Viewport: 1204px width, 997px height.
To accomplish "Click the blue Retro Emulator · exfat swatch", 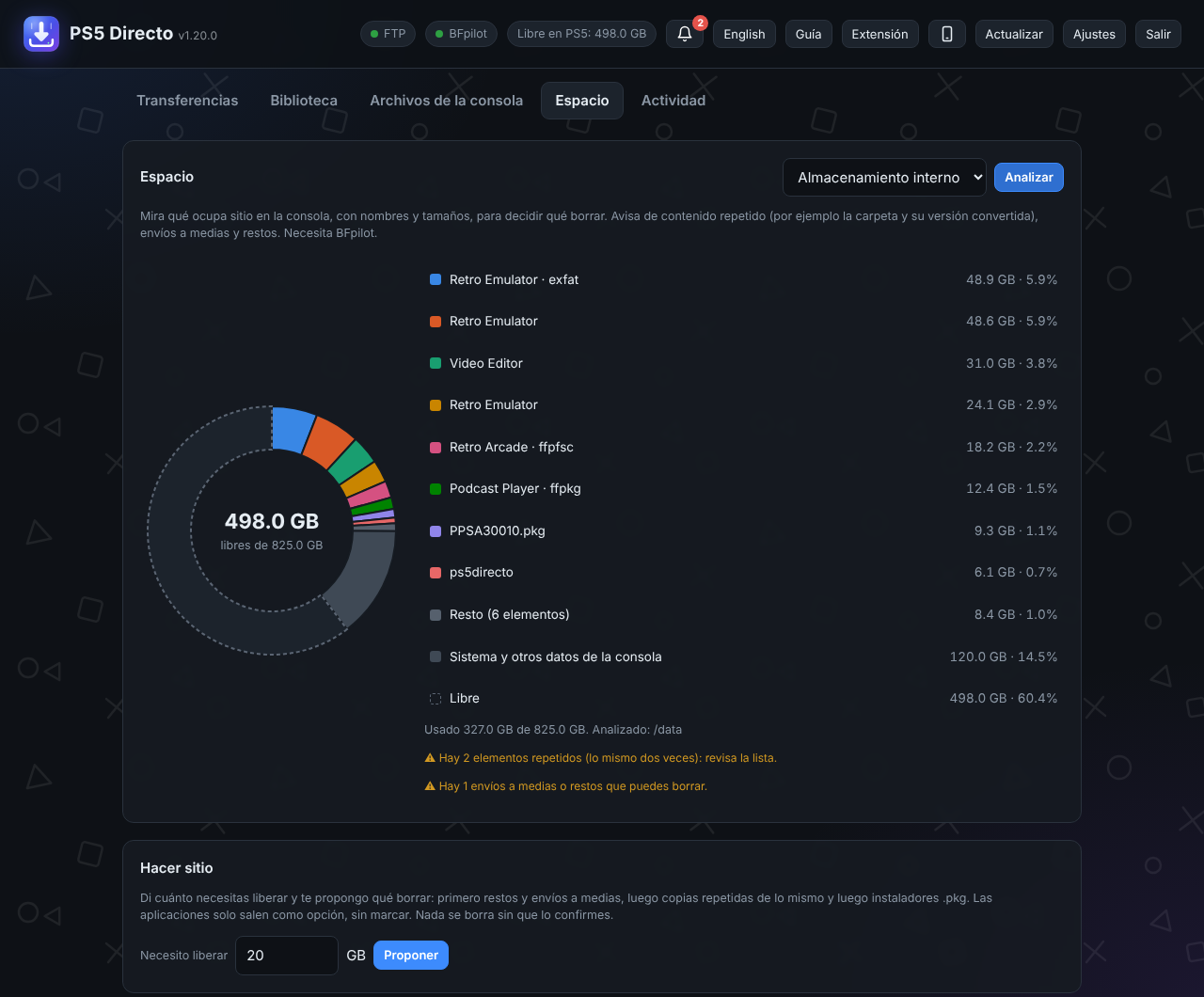I will click(436, 279).
